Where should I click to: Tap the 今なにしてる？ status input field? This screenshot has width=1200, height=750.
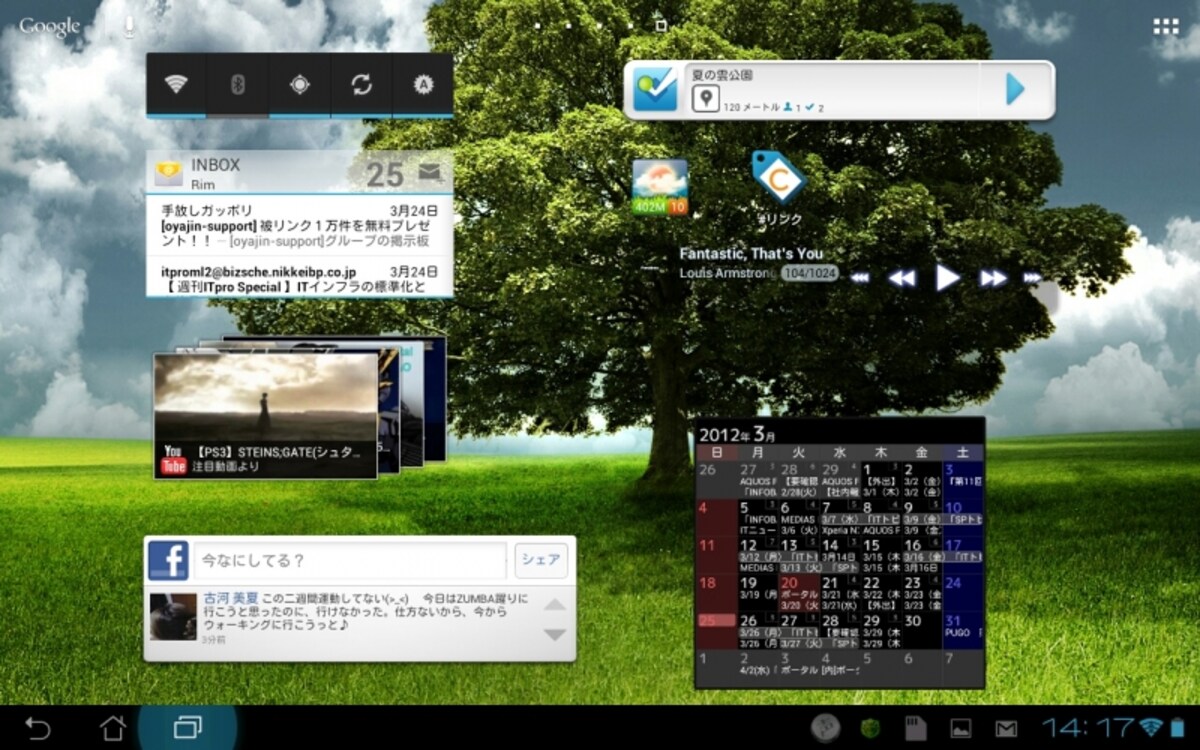(x=350, y=561)
